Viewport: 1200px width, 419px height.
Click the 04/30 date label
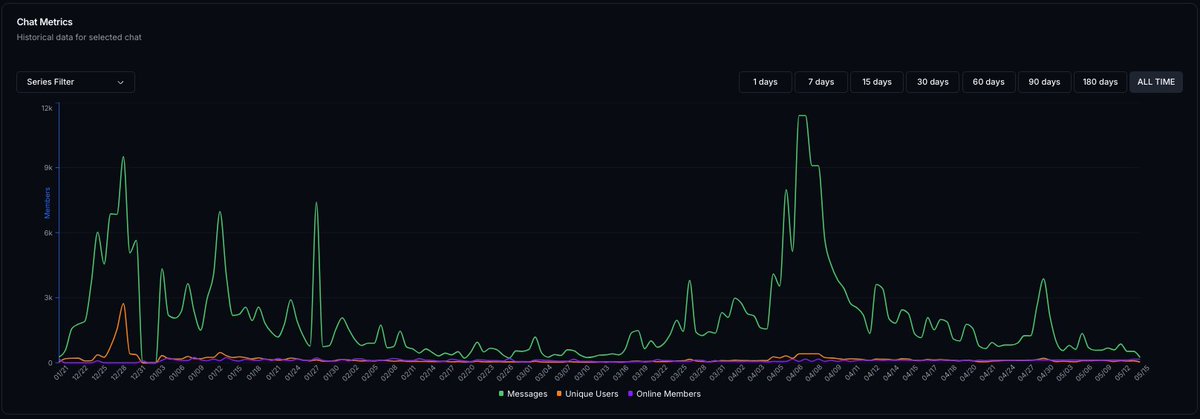click(x=1043, y=375)
